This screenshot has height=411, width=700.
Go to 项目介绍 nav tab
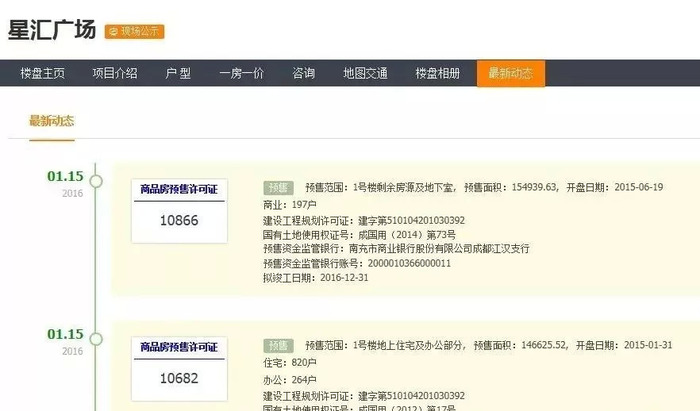tap(115, 73)
